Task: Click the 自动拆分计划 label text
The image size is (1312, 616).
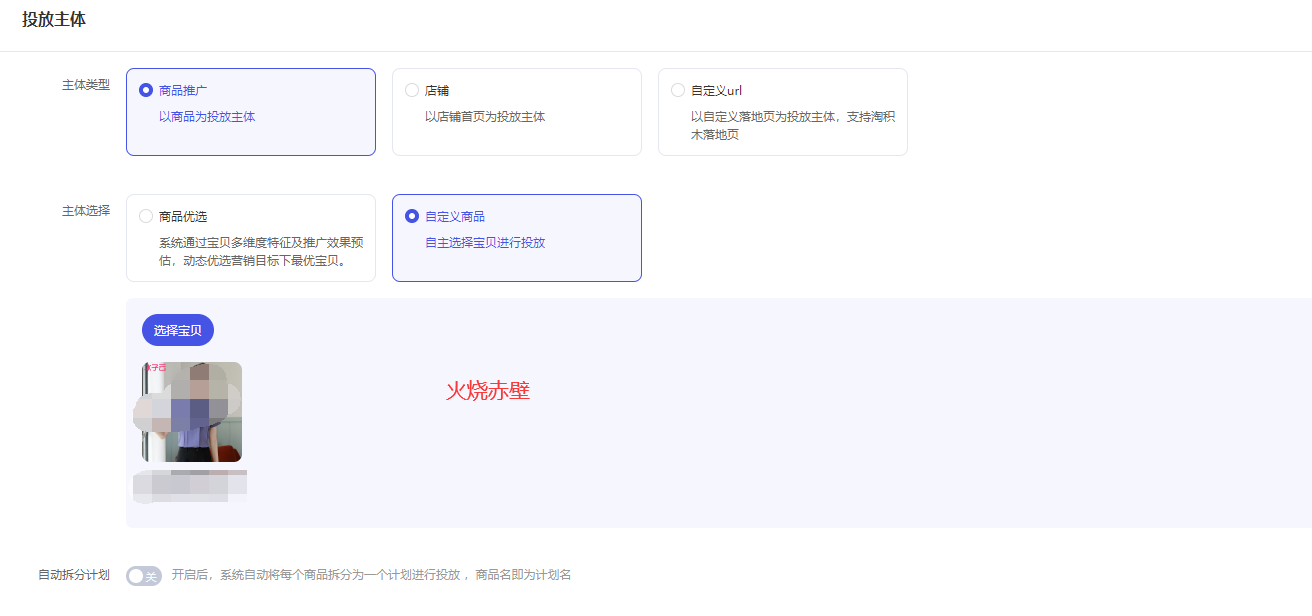Action: click(x=74, y=575)
